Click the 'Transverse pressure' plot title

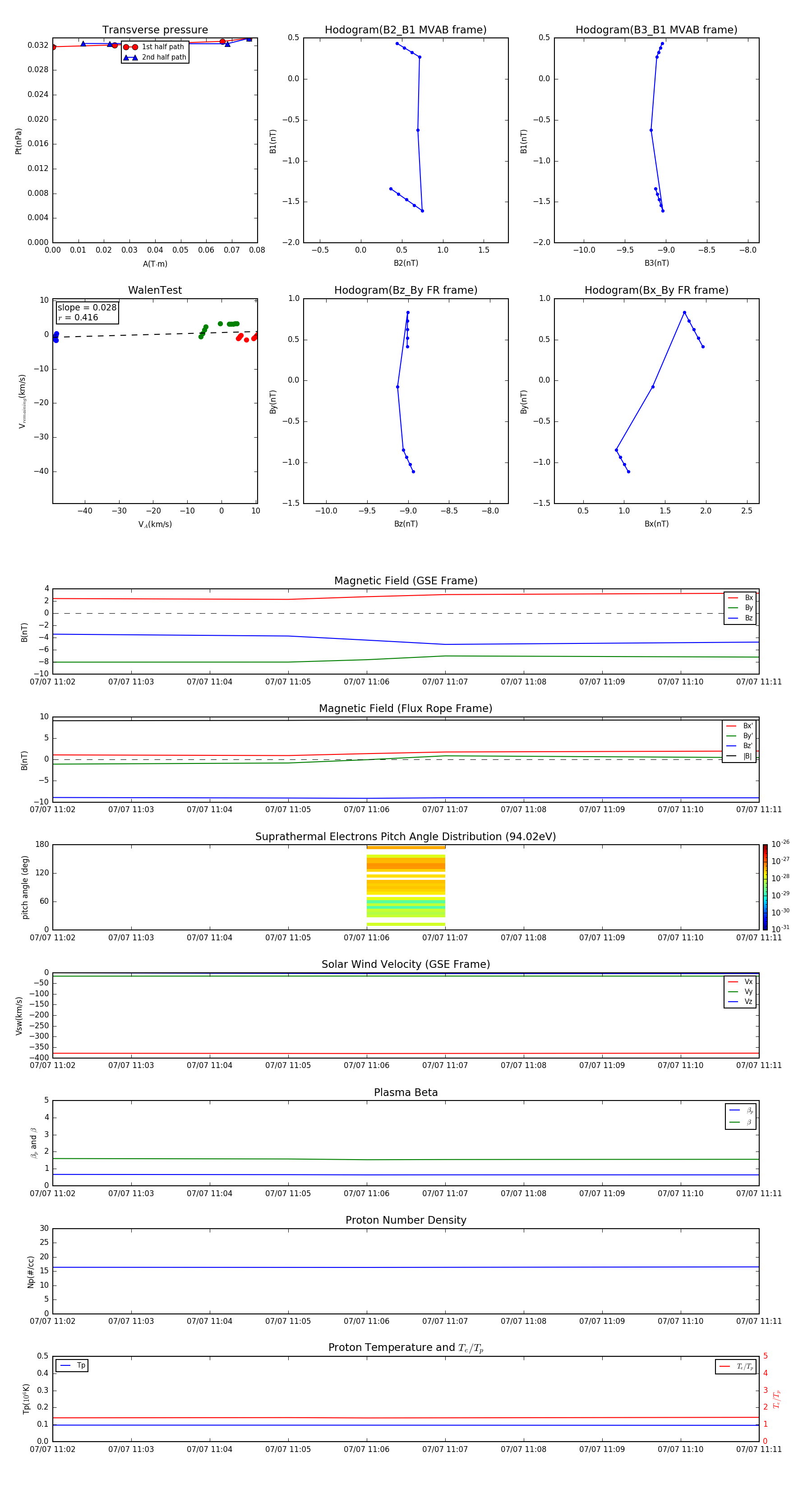(155, 30)
